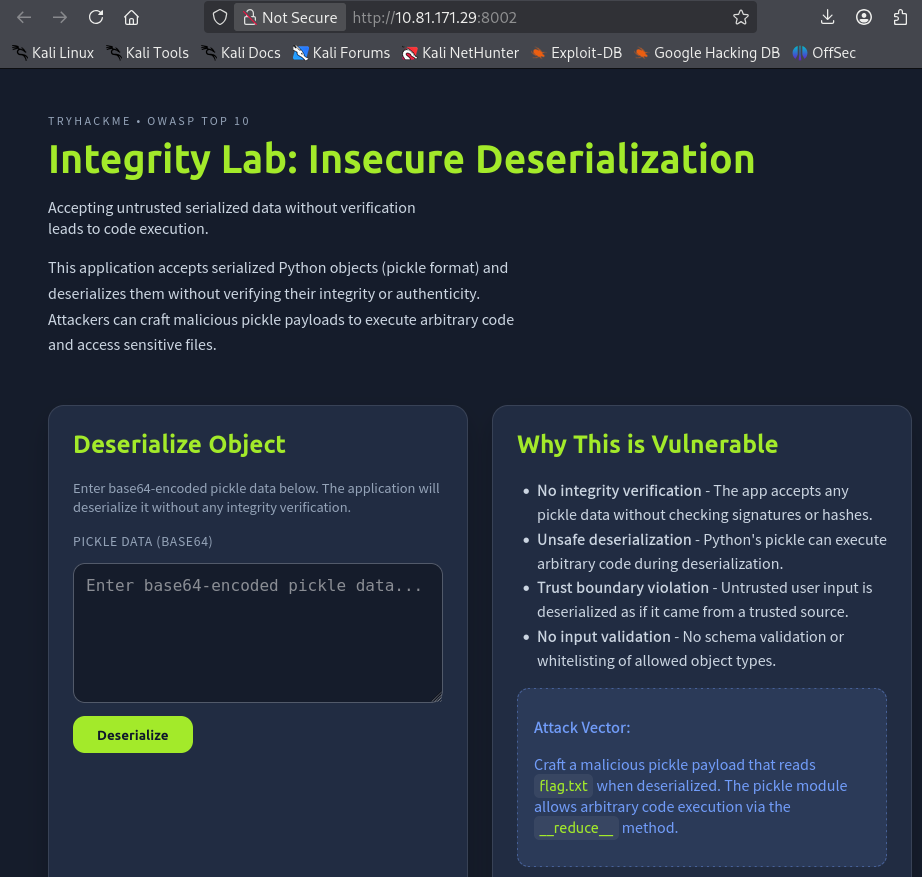Click the 'Integrity Lab: Insecure Deserialization' heading
Screen dimensions: 922x877
pyautogui.click(x=402, y=159)
